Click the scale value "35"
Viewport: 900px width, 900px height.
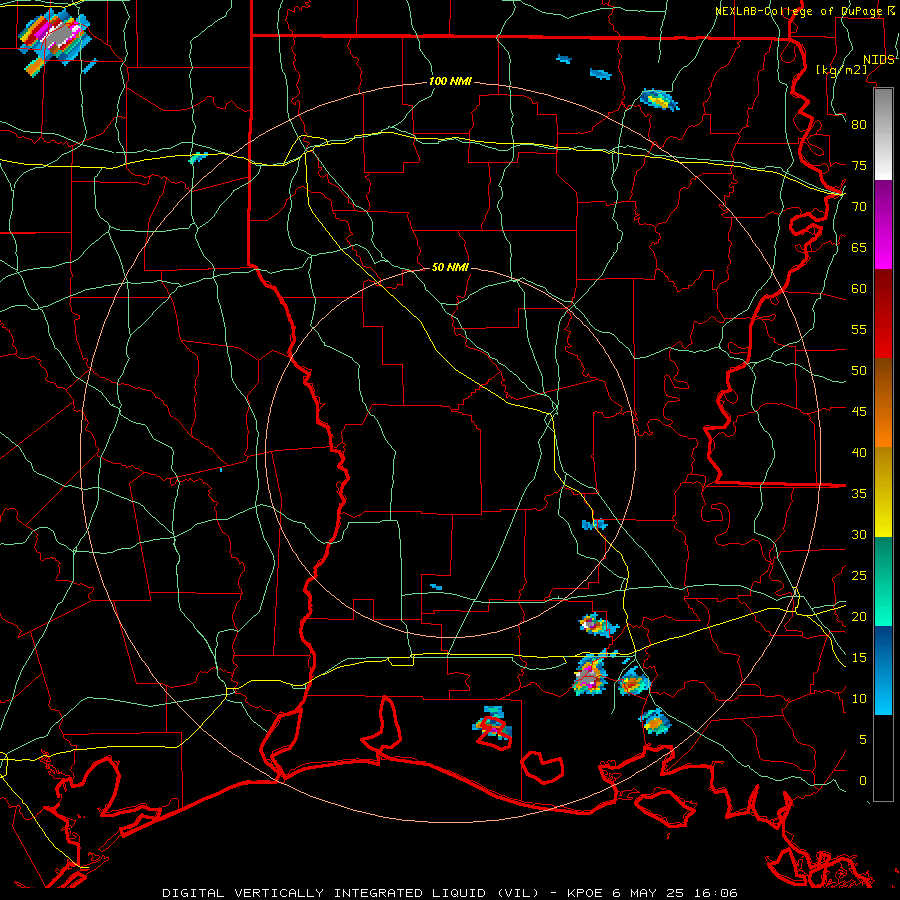[859, 494]
